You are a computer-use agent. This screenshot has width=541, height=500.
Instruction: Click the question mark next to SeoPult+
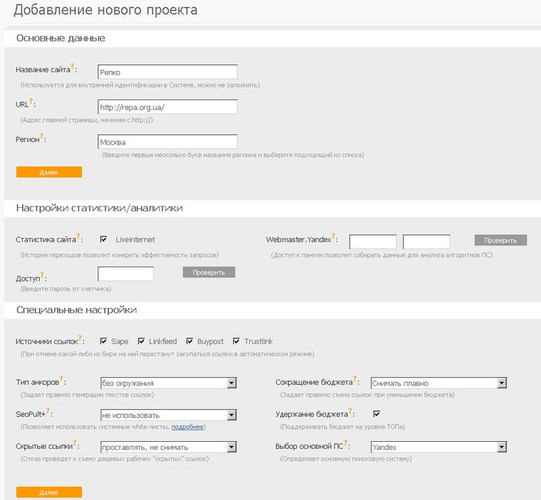point(48,411)
